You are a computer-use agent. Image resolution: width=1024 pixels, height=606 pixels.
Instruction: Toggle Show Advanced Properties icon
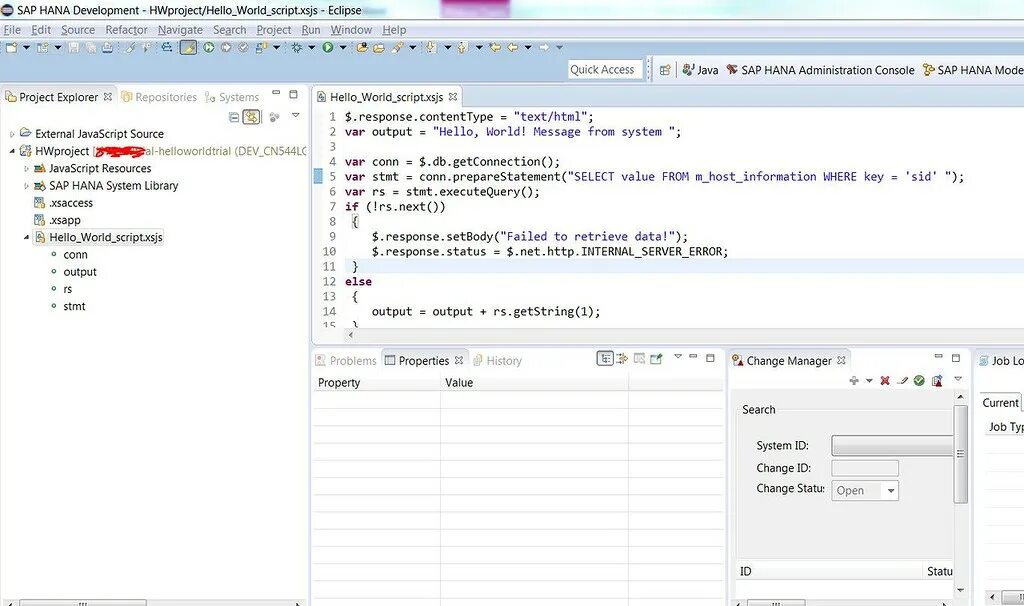tap(622, 359)
